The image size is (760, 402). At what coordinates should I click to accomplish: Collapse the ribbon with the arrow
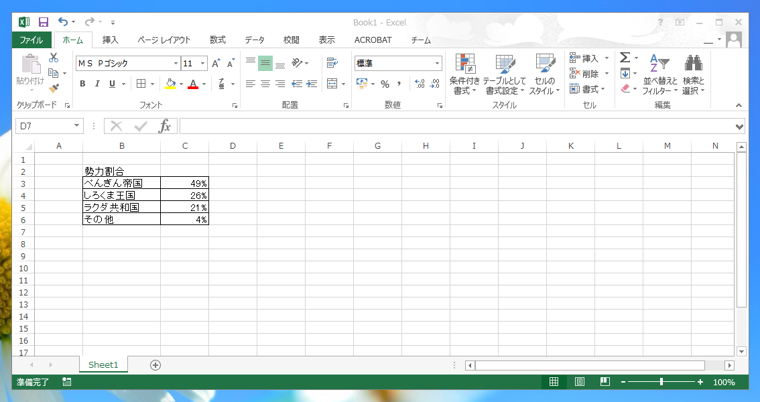pyautogui.click(x=739, y=105)
